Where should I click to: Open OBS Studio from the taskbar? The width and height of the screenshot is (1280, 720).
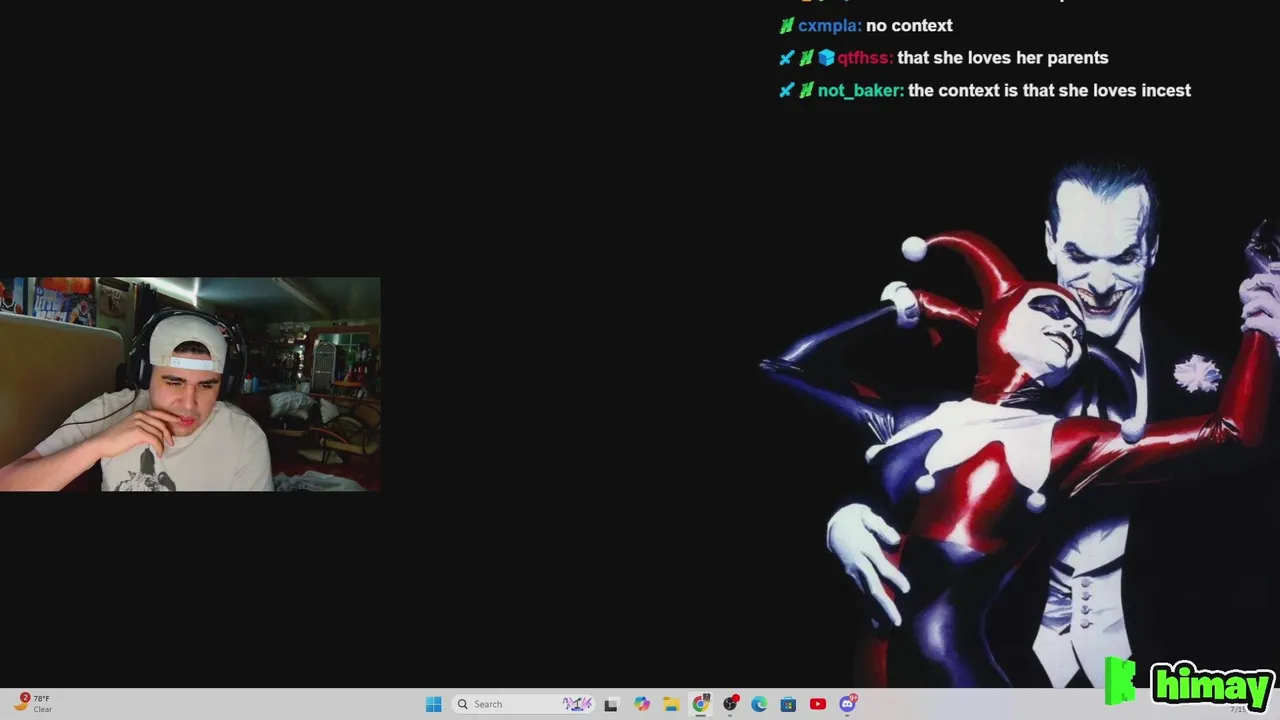730,704
